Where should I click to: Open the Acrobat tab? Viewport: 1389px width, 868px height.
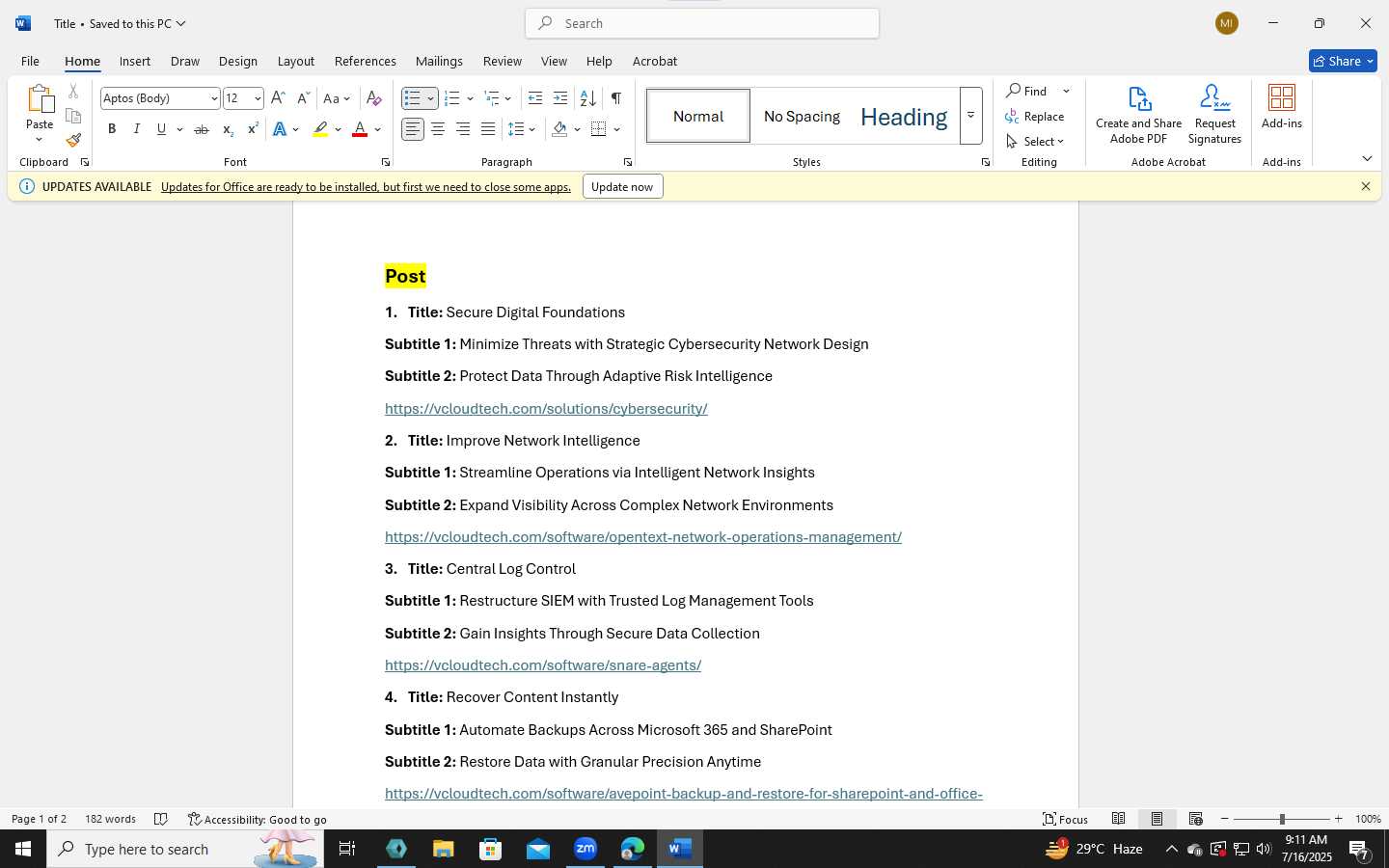655,61
